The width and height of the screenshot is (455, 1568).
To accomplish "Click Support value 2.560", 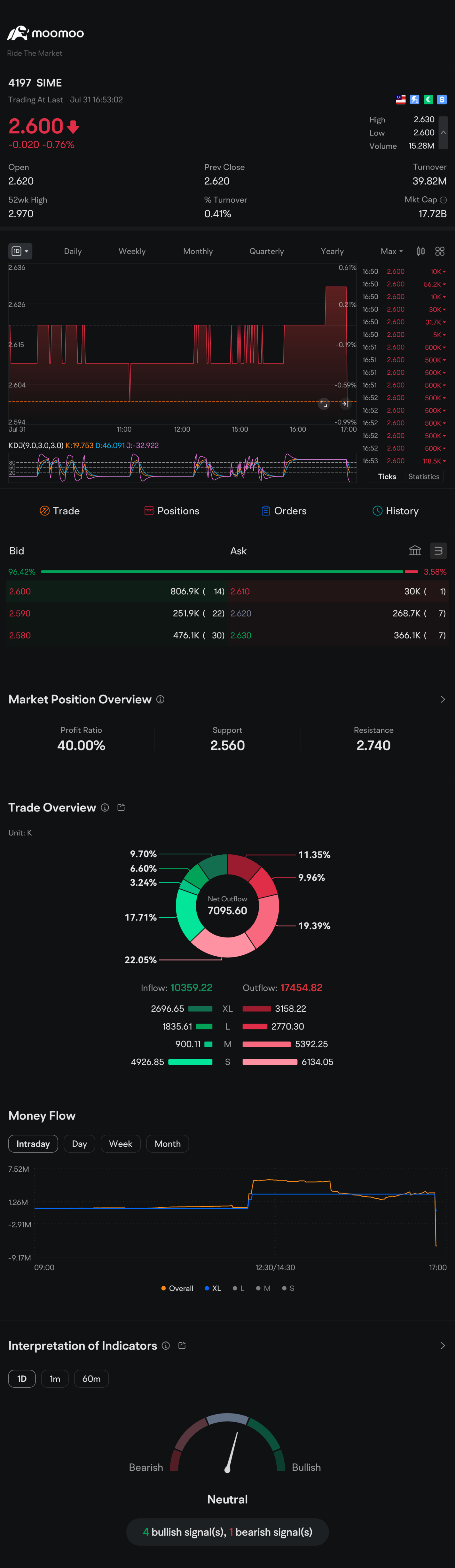I will (227, 746).
